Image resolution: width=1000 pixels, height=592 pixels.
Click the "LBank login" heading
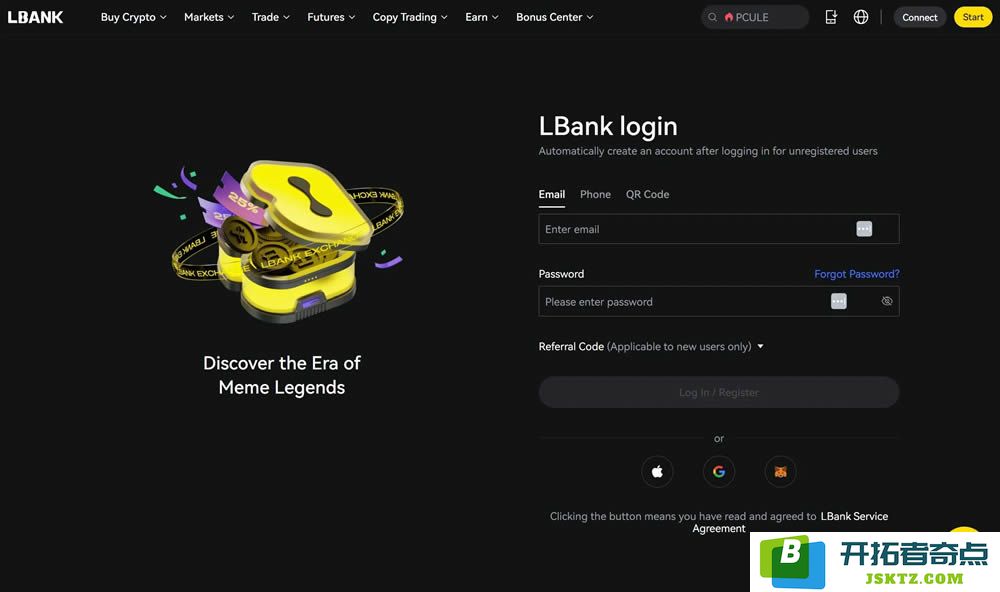click(x=608, y=126)
